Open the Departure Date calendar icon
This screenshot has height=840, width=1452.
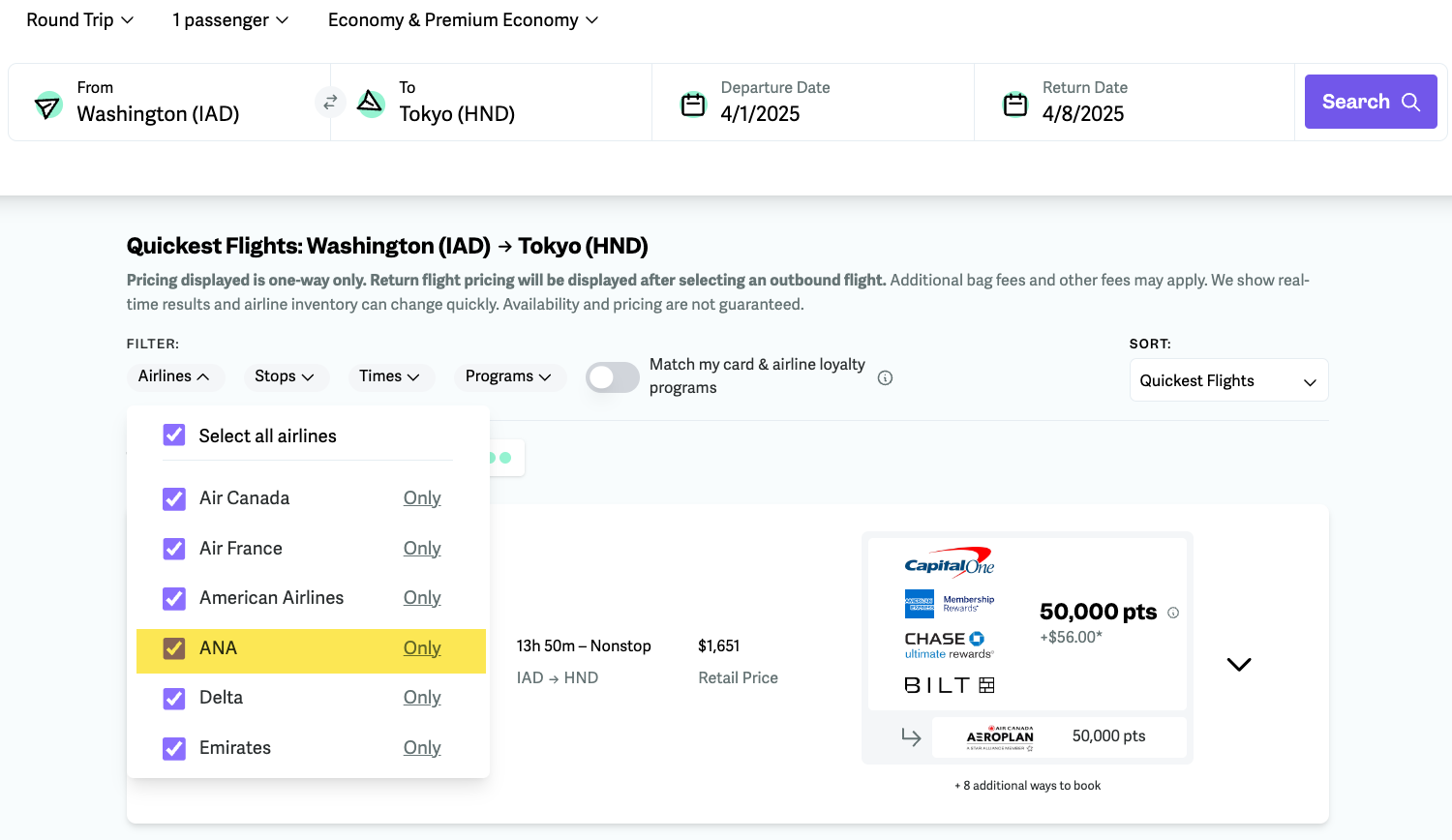click(x=693, y=104)
